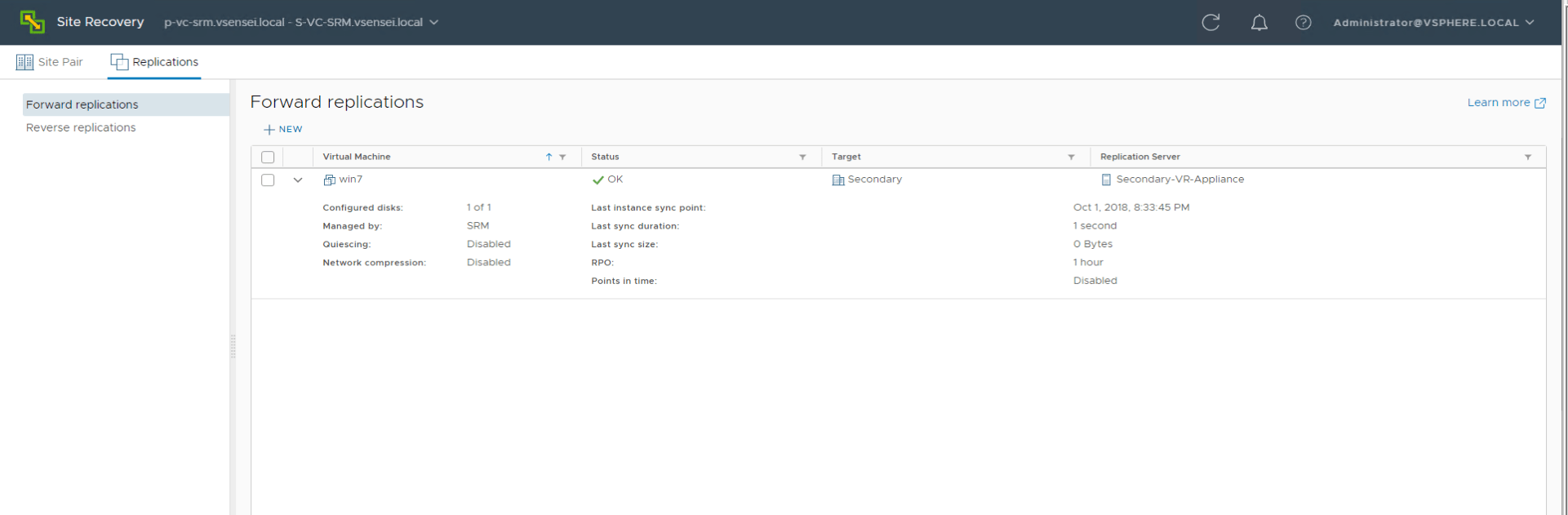The height and width of the screenshot is (515, 1568).
Task: Open Reverse replications in sidebar
Action: (81, 127)
